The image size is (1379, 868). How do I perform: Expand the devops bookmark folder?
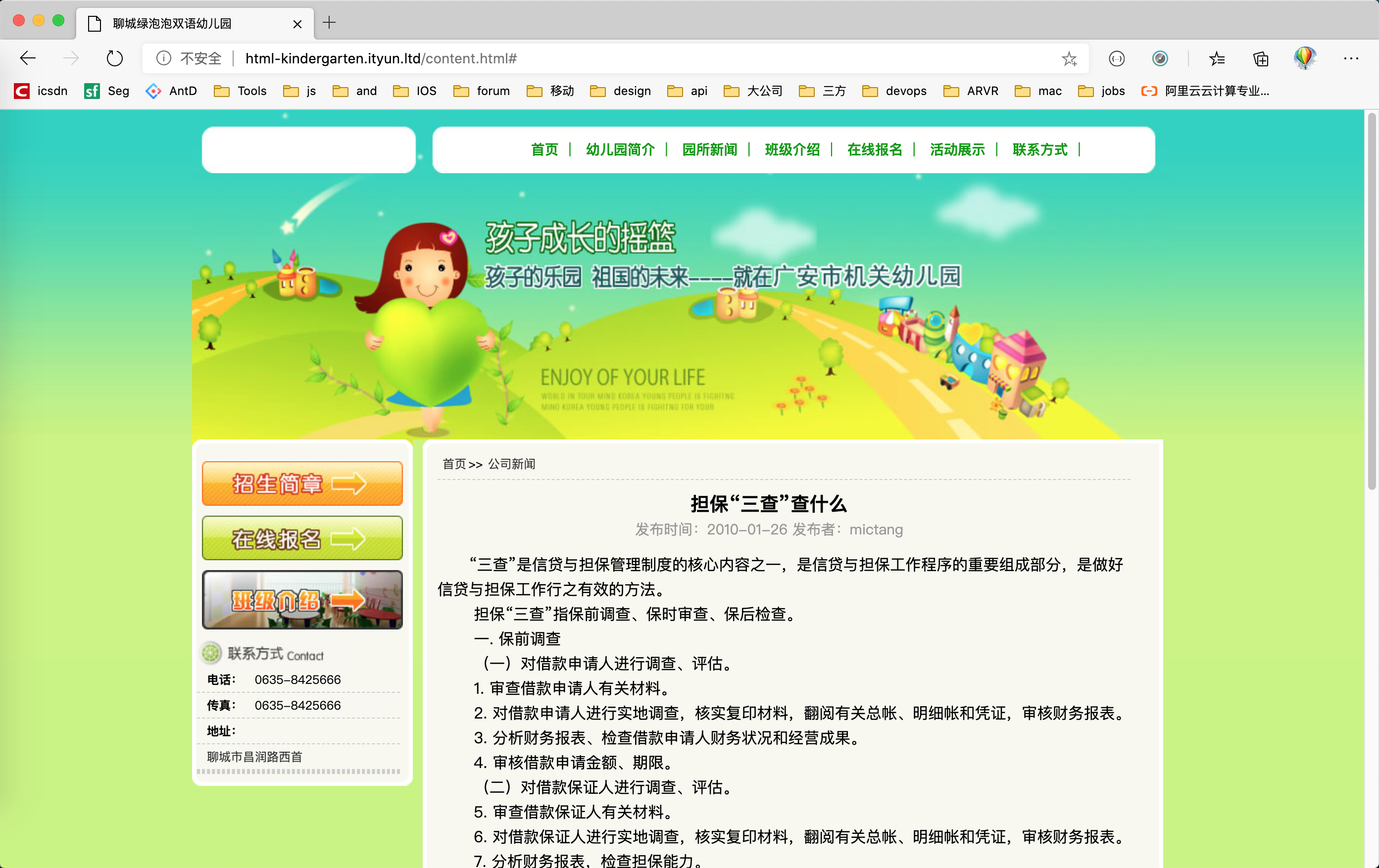pos(894,91)
